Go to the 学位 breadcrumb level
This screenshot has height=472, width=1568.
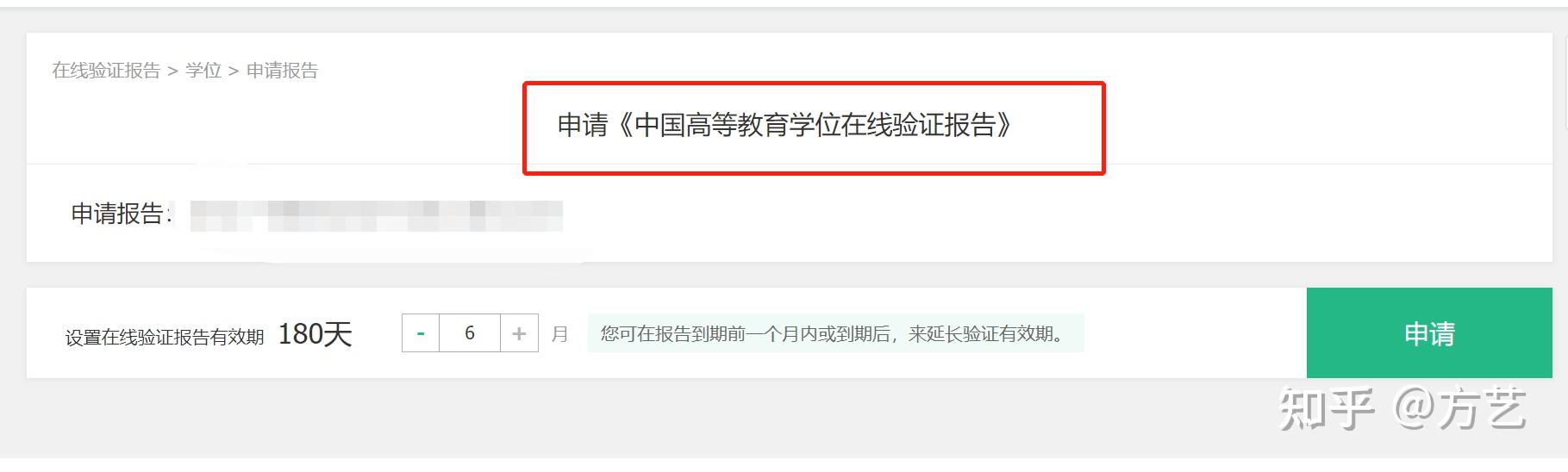pyautogui.click(x=203, y=71)
